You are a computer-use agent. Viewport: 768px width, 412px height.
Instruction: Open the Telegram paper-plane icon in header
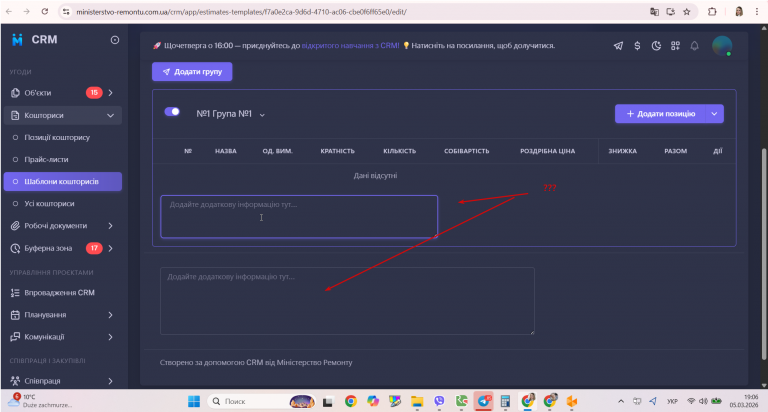click(x=618, y=46)
